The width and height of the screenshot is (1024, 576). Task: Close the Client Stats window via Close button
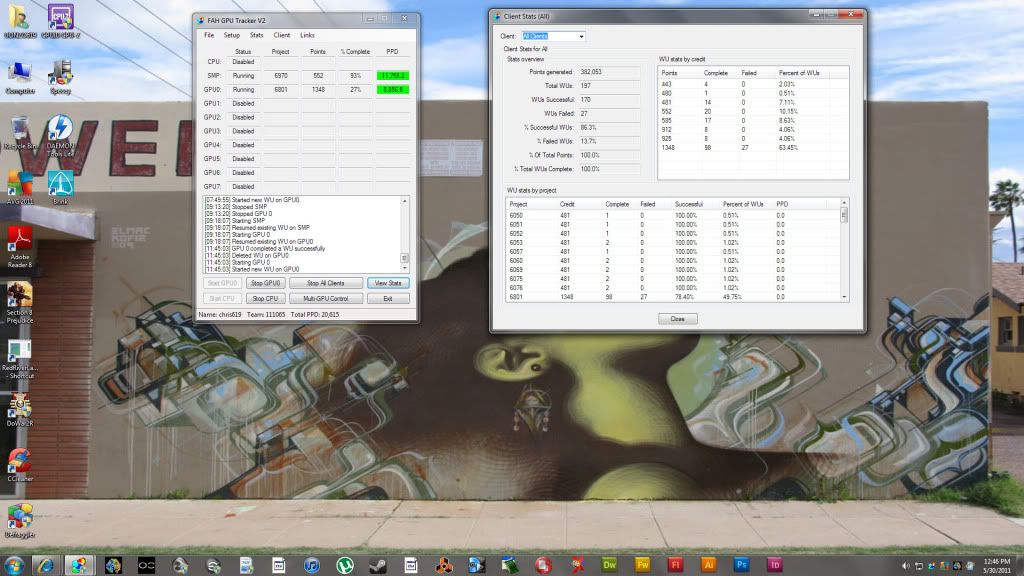pyautogui.click(x=677, y=319)
